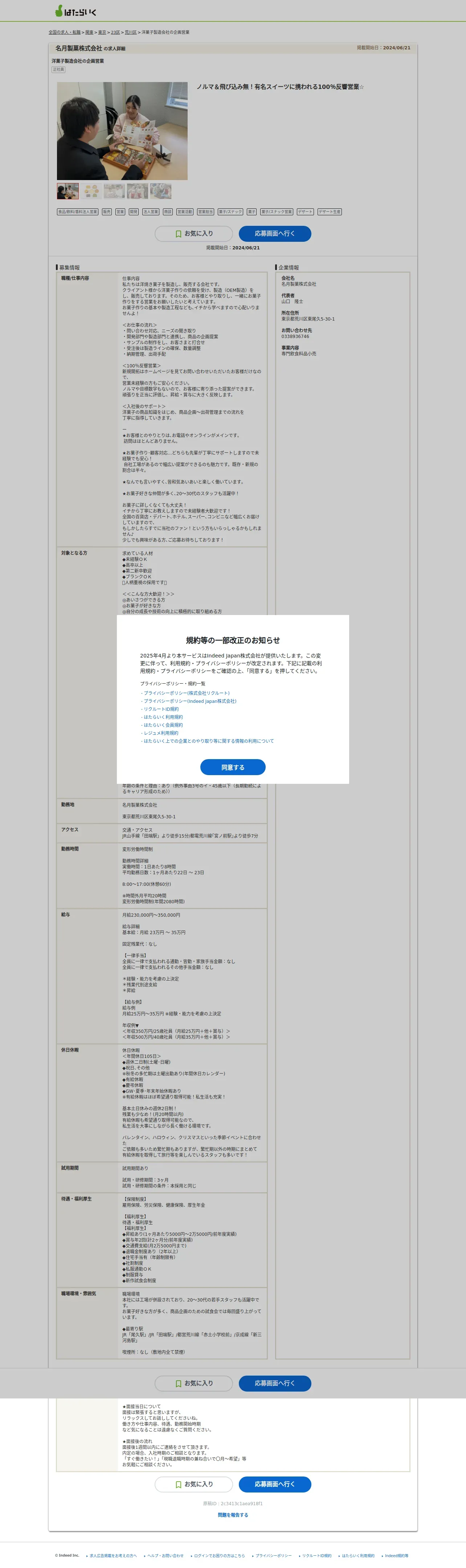Screen dimensions: 466x1568
Task: Open footer Indeed規約等 link
Action: (396, 1555)
